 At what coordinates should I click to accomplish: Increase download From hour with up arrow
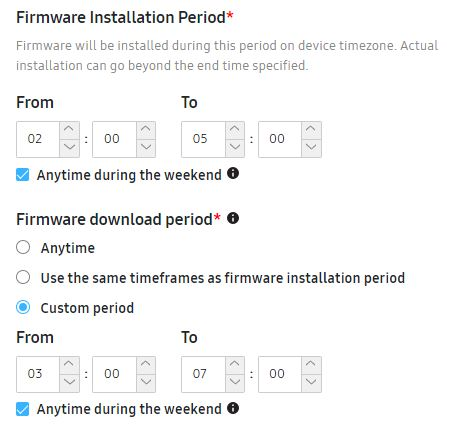[69, 365]
